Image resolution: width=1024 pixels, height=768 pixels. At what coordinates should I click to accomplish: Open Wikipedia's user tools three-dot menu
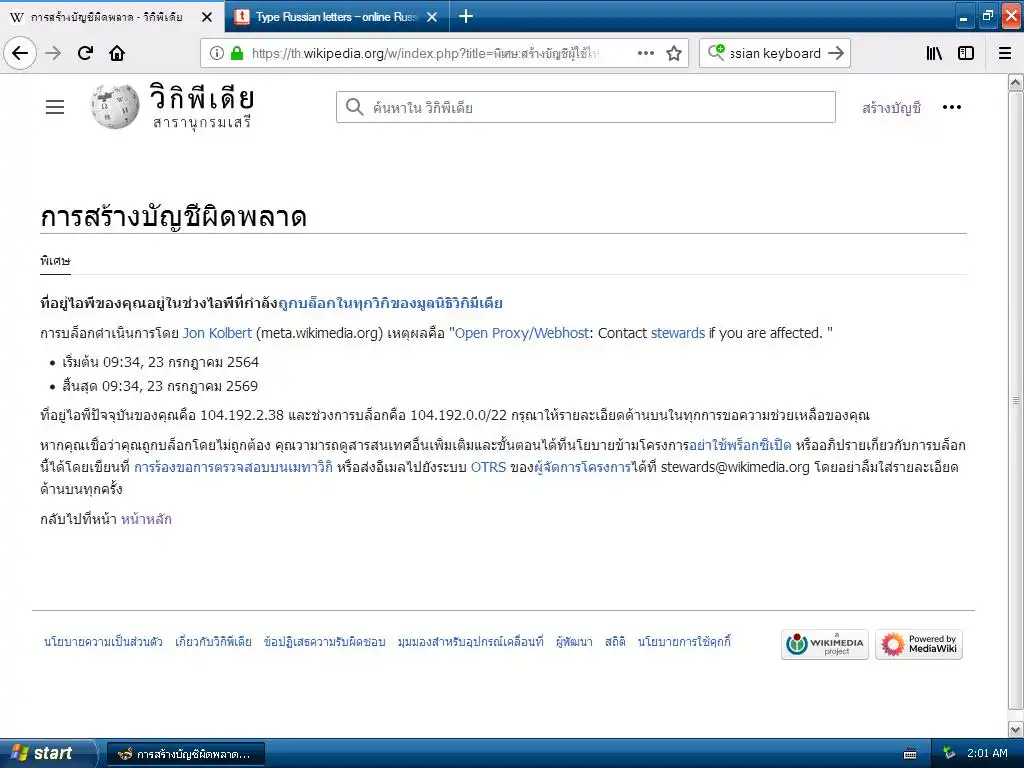pyautogui.click(x=952, y=107)
